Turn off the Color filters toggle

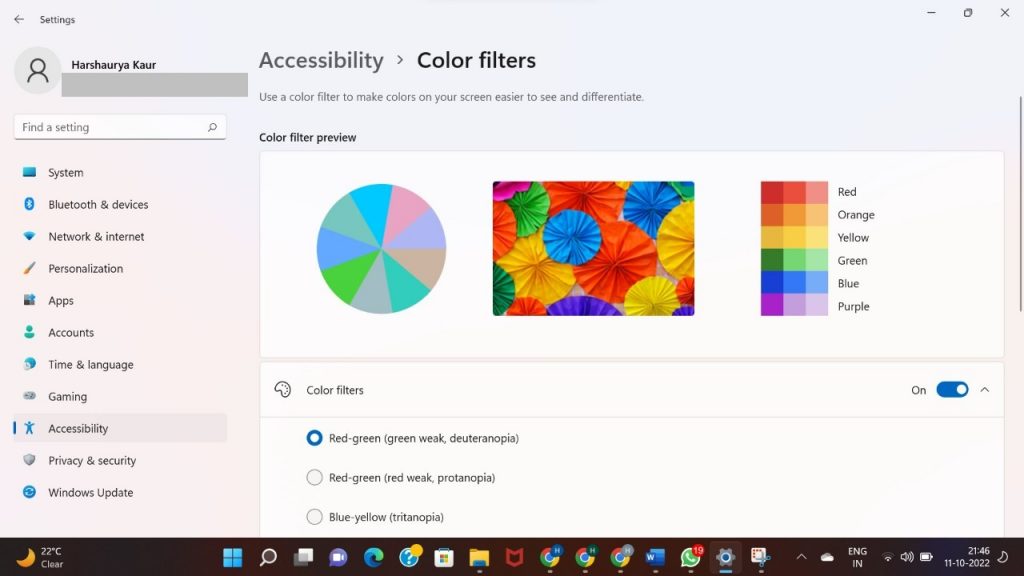tap(952, 390)
